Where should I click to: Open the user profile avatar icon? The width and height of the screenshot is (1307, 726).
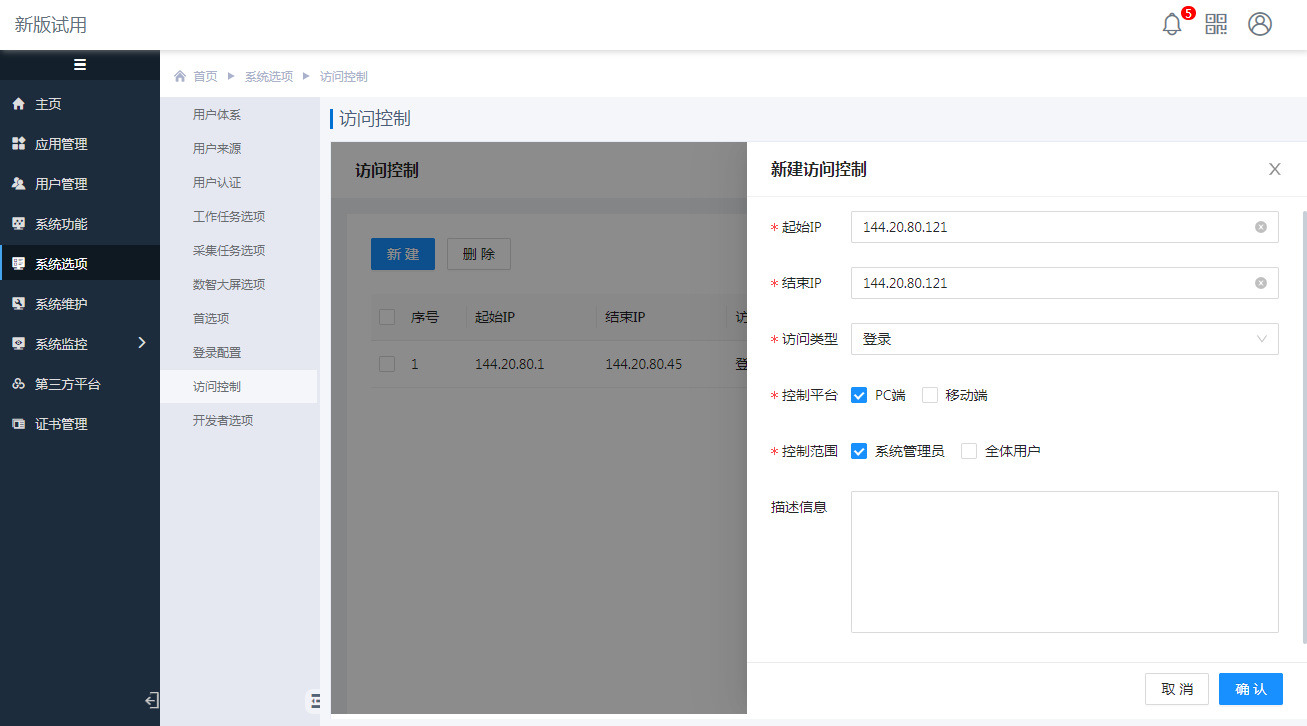tap(1260, 25)
